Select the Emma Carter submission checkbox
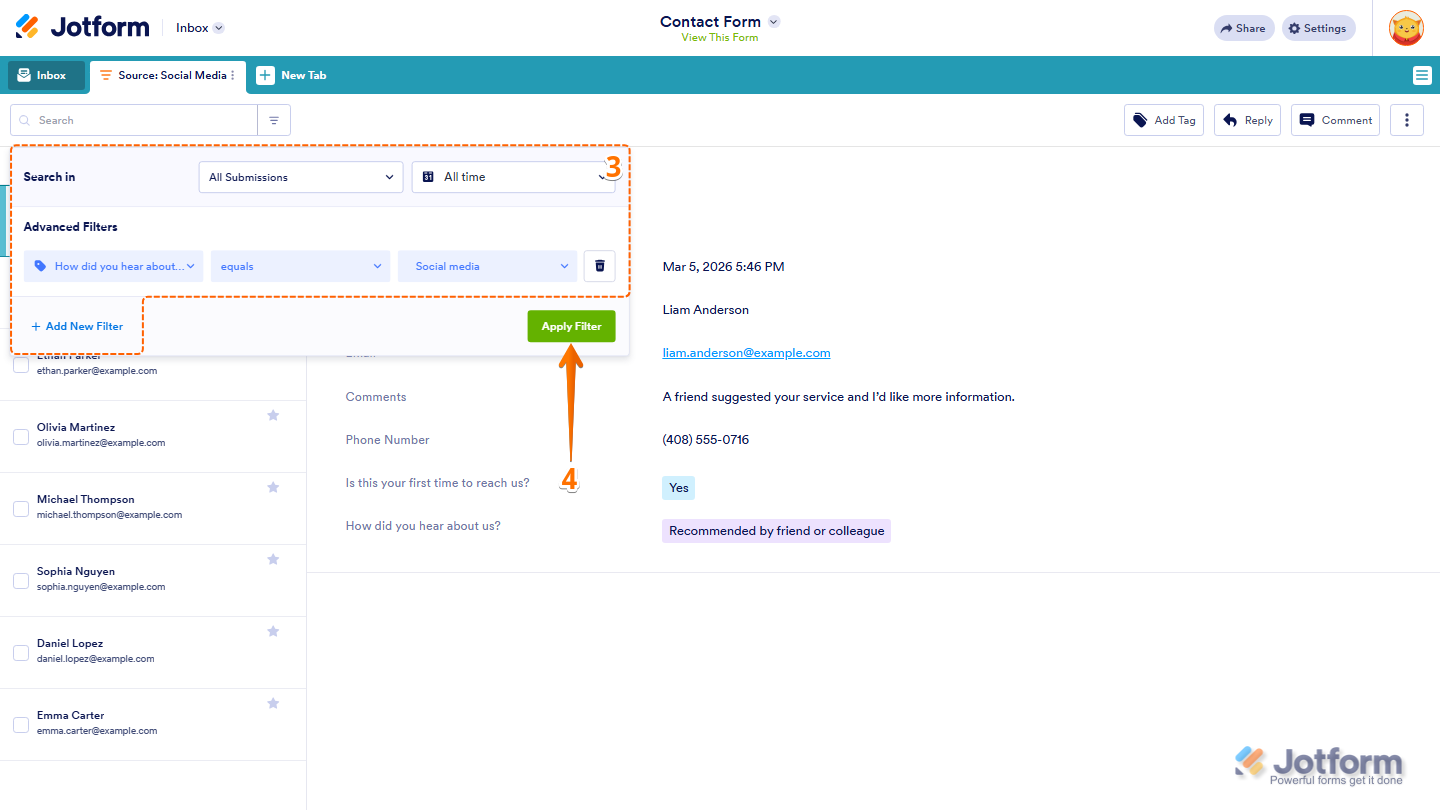1440x810 pixels. (x=21, y=724)
